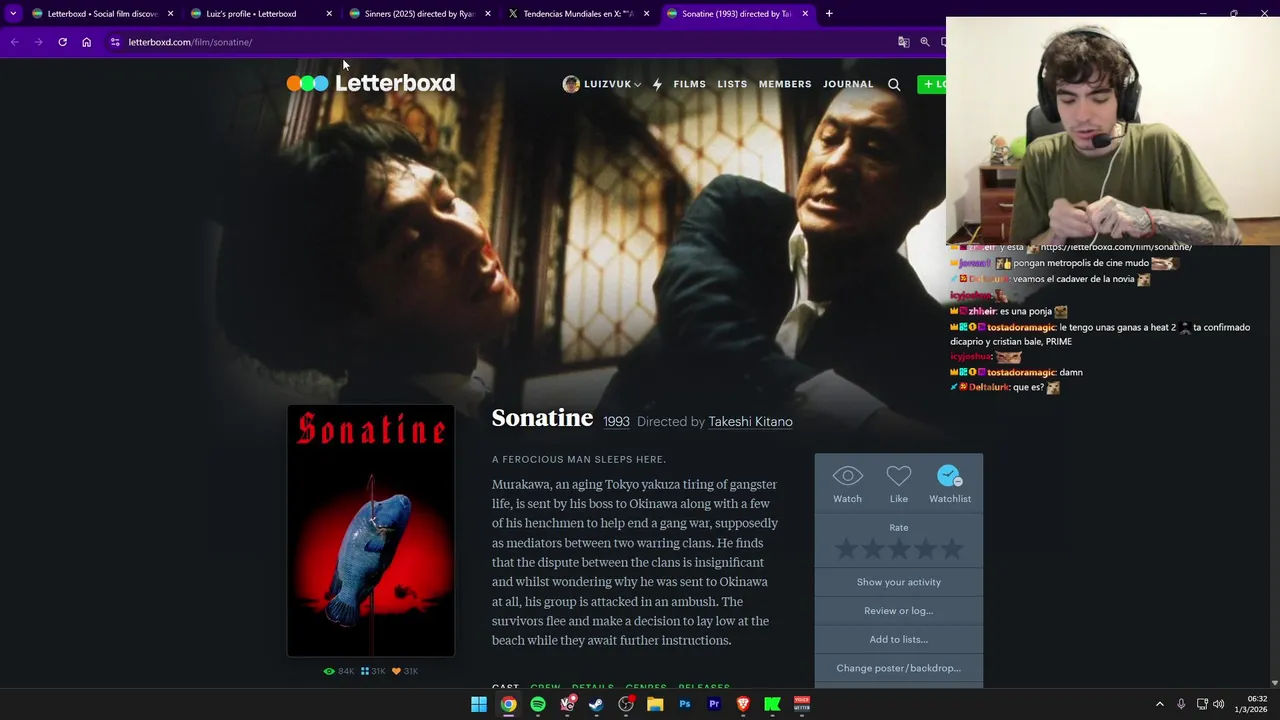The height and width of the screenshot is (720, 1280).
Task: Click the network tray icon
Action: pos(1201,704)
